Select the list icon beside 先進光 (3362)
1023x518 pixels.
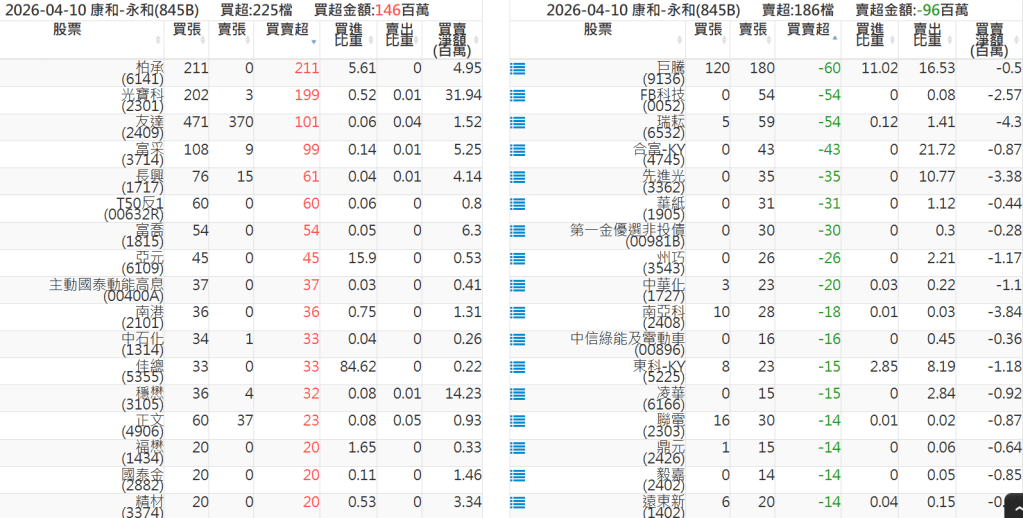coord(517,177)
